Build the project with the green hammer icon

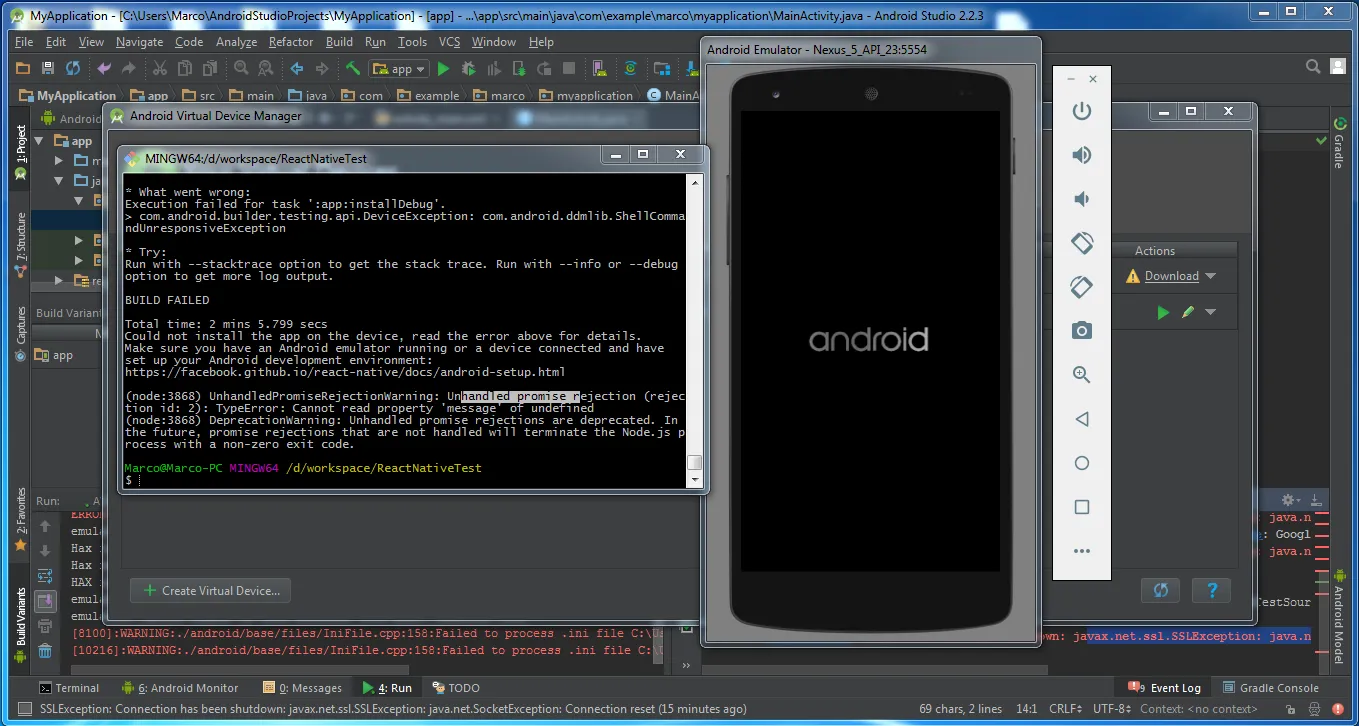(353, 69)
